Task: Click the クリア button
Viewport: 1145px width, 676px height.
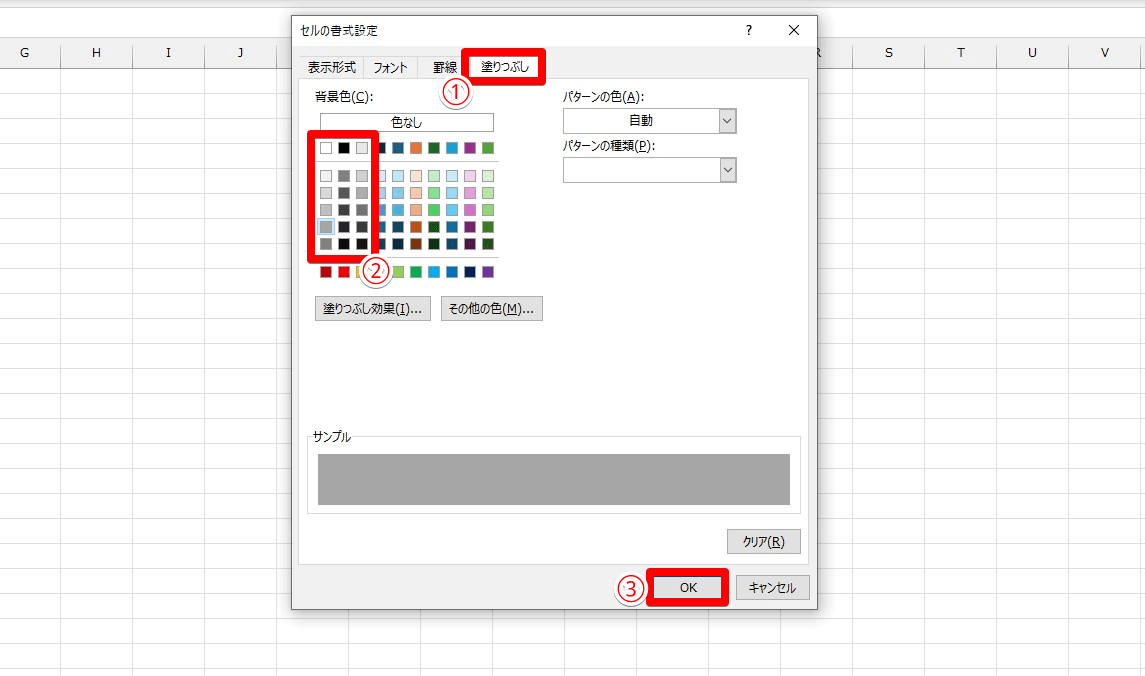Action: tap(763, 542)
